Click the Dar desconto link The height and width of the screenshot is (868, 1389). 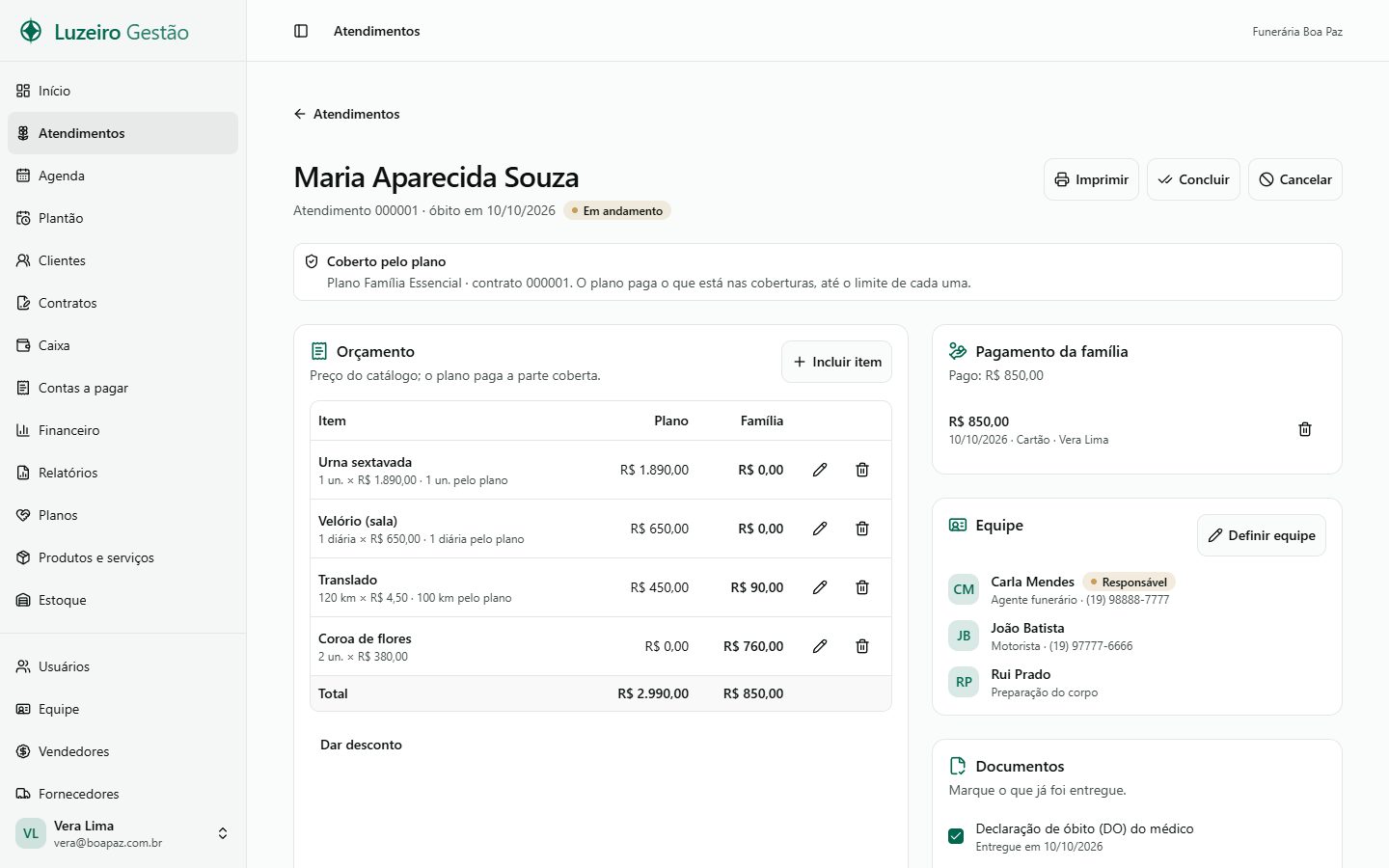click(361, 745)
